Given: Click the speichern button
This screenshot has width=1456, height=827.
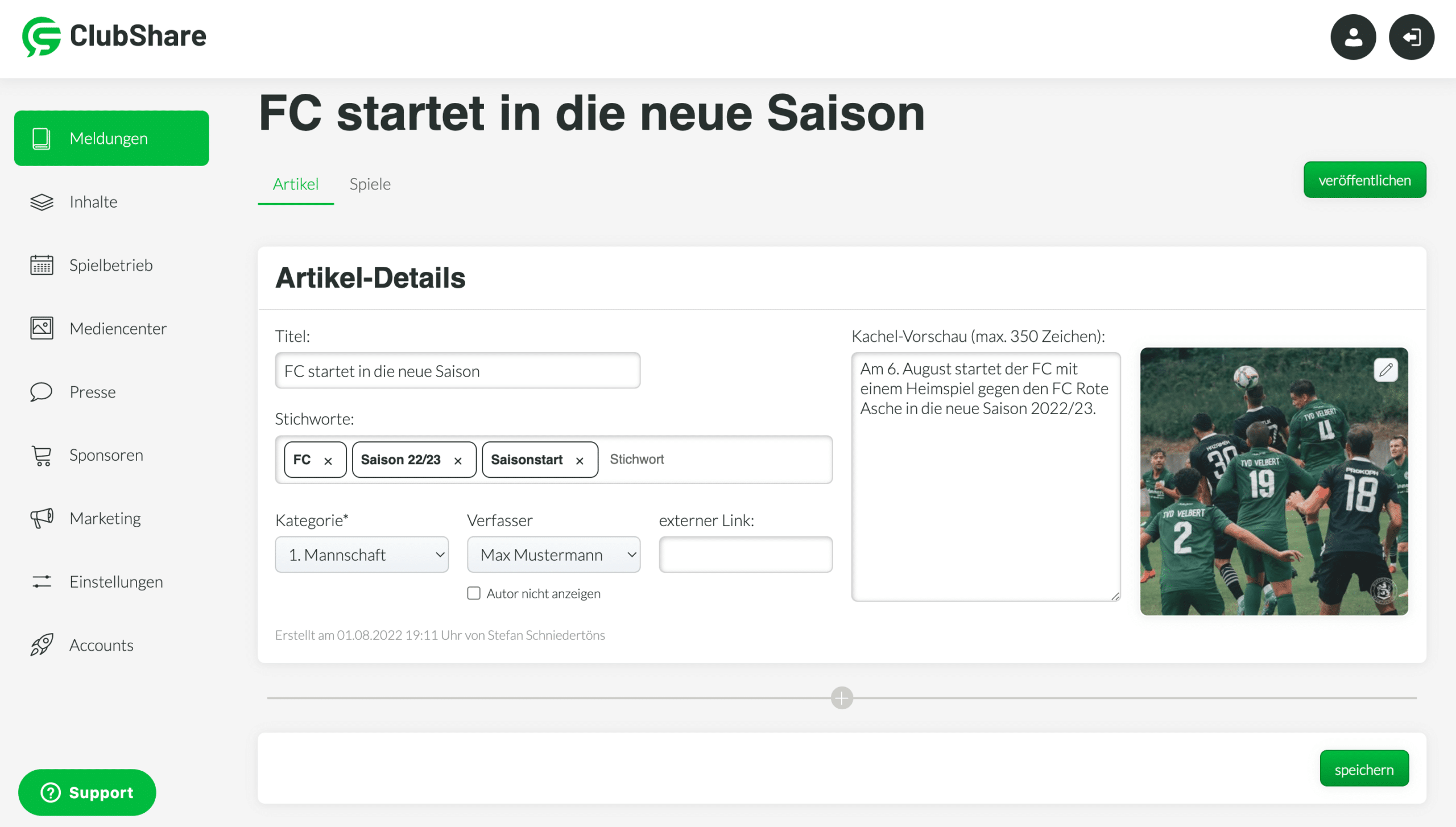Looking at the screenshot, I should 1363,770.
